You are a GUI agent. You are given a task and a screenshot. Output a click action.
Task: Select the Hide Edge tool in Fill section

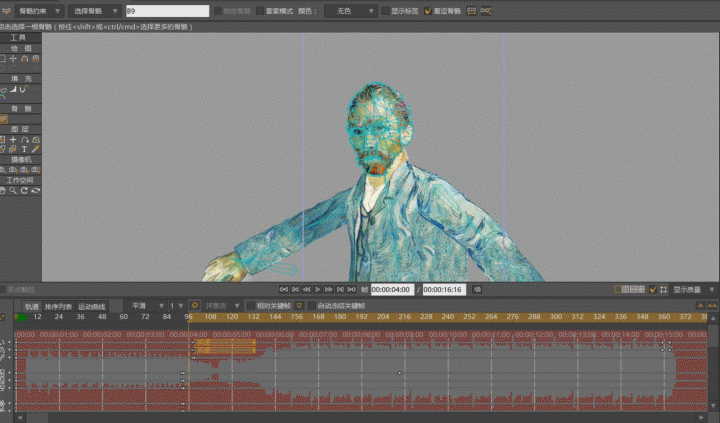[24, 89]
